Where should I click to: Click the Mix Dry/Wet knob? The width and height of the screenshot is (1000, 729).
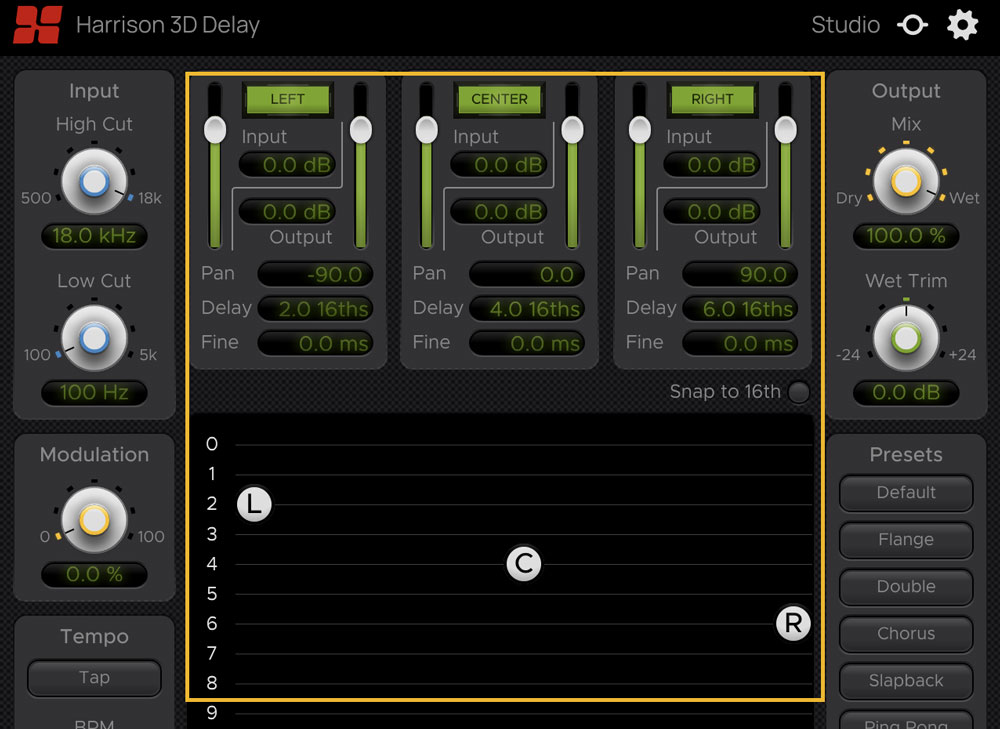pos(906,181)
